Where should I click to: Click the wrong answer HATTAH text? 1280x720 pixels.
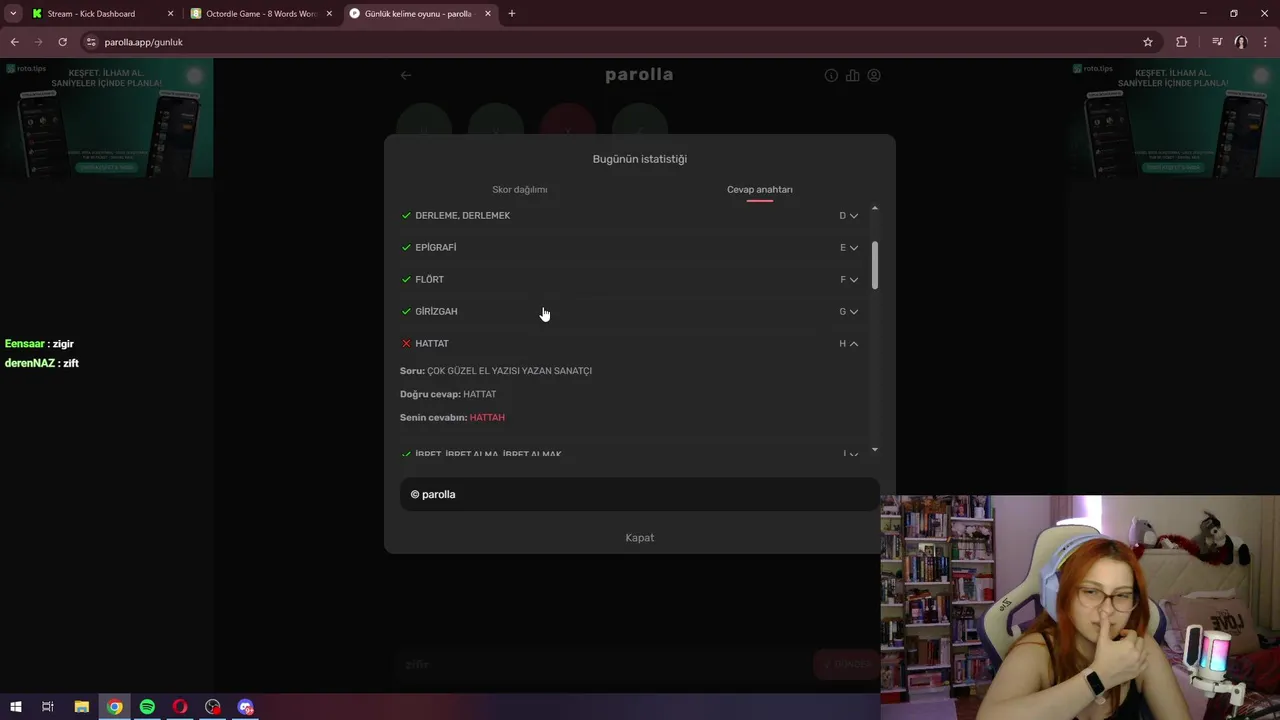point(487,418)
